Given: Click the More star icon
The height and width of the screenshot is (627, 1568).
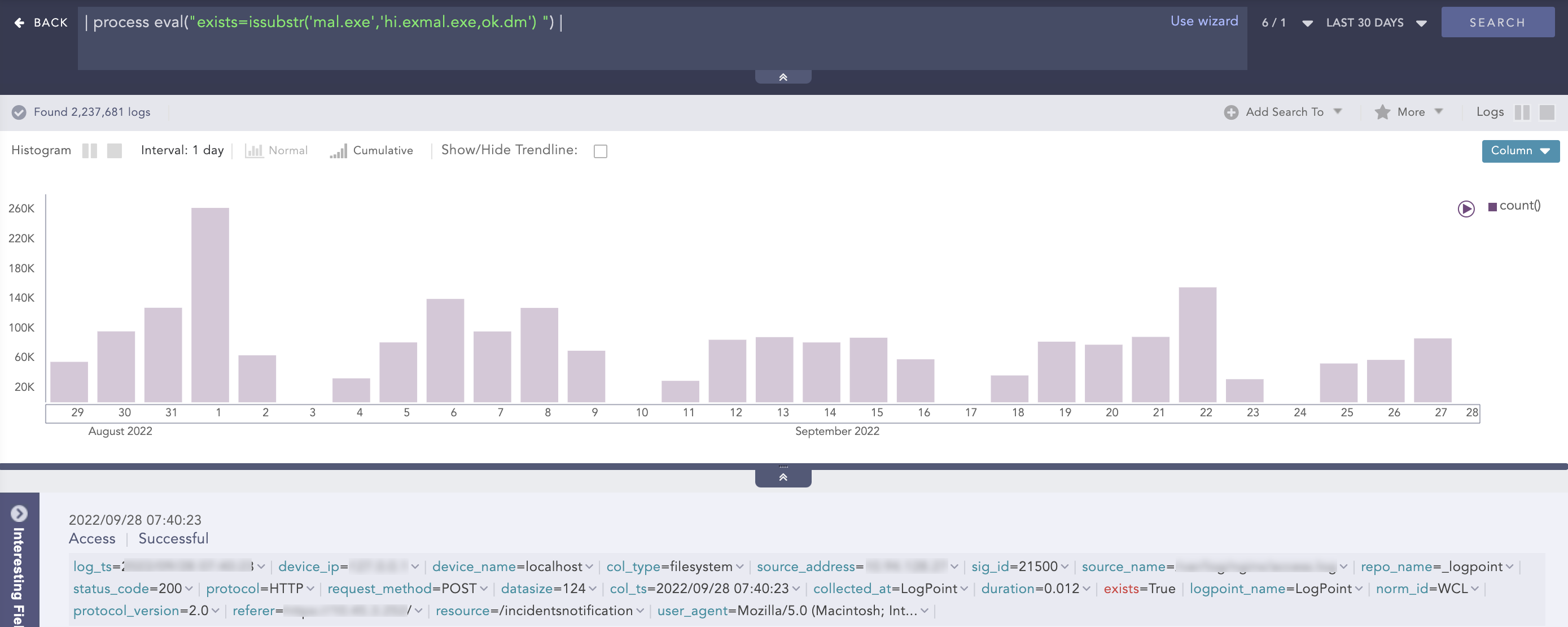Looking at the screenshot, I should coord(1382,112).
